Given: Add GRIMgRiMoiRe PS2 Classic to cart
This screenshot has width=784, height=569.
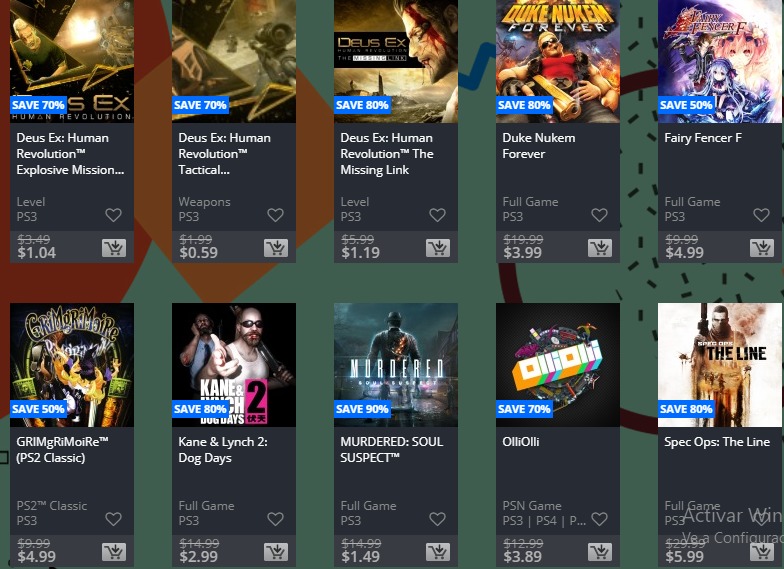Looking at the screenshot, I should pos(114,552).
